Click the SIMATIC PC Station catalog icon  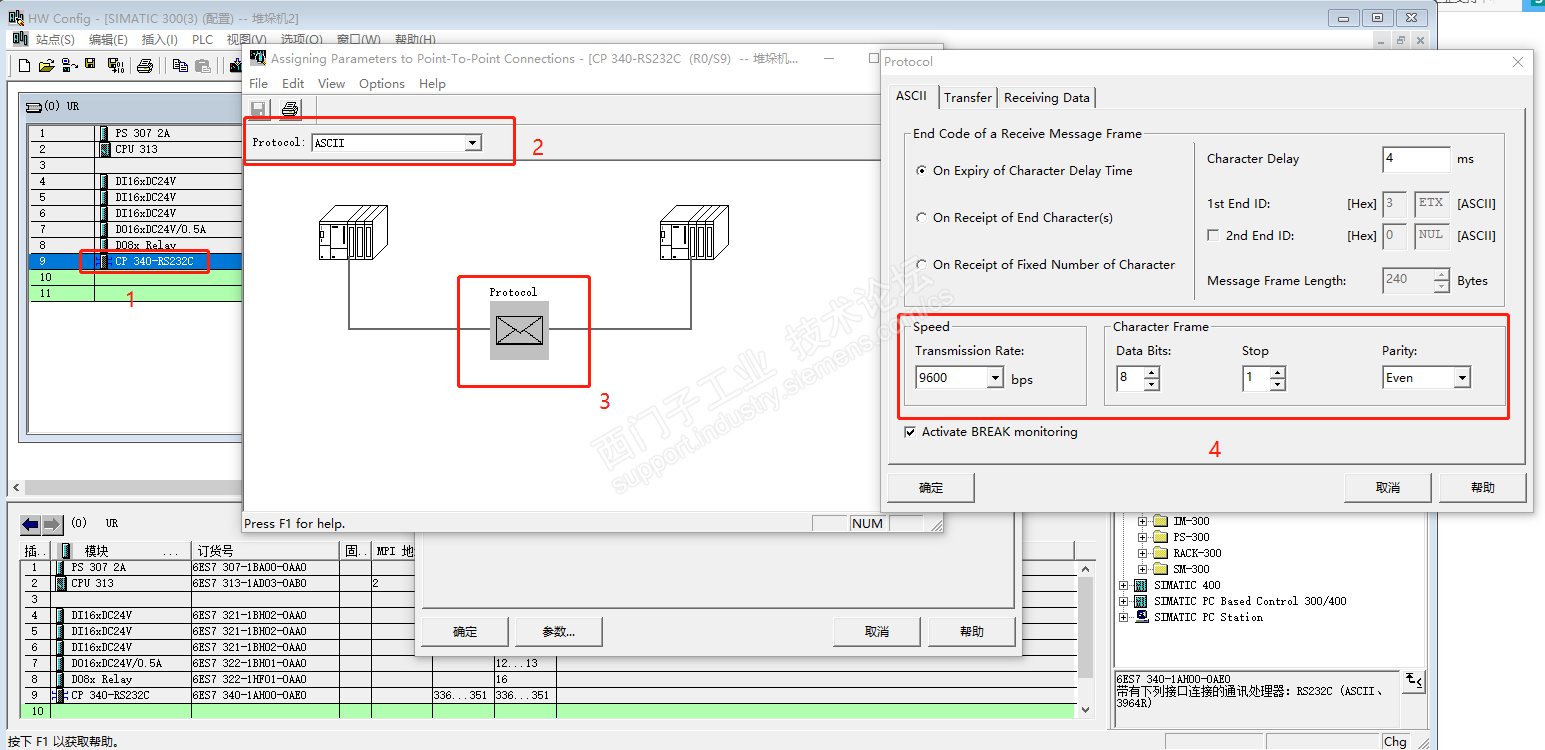click(x=1140, y=617)
